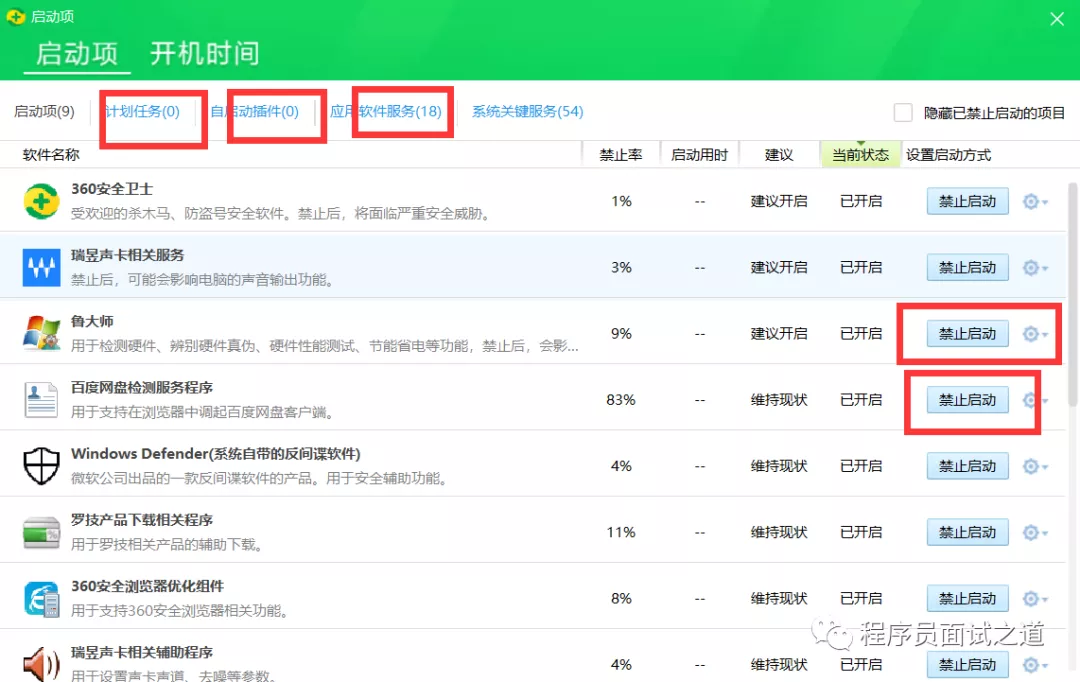Click 建议开启 in the 鲁大师 row
The image size is (1080, 682).
tap(779, 333)
